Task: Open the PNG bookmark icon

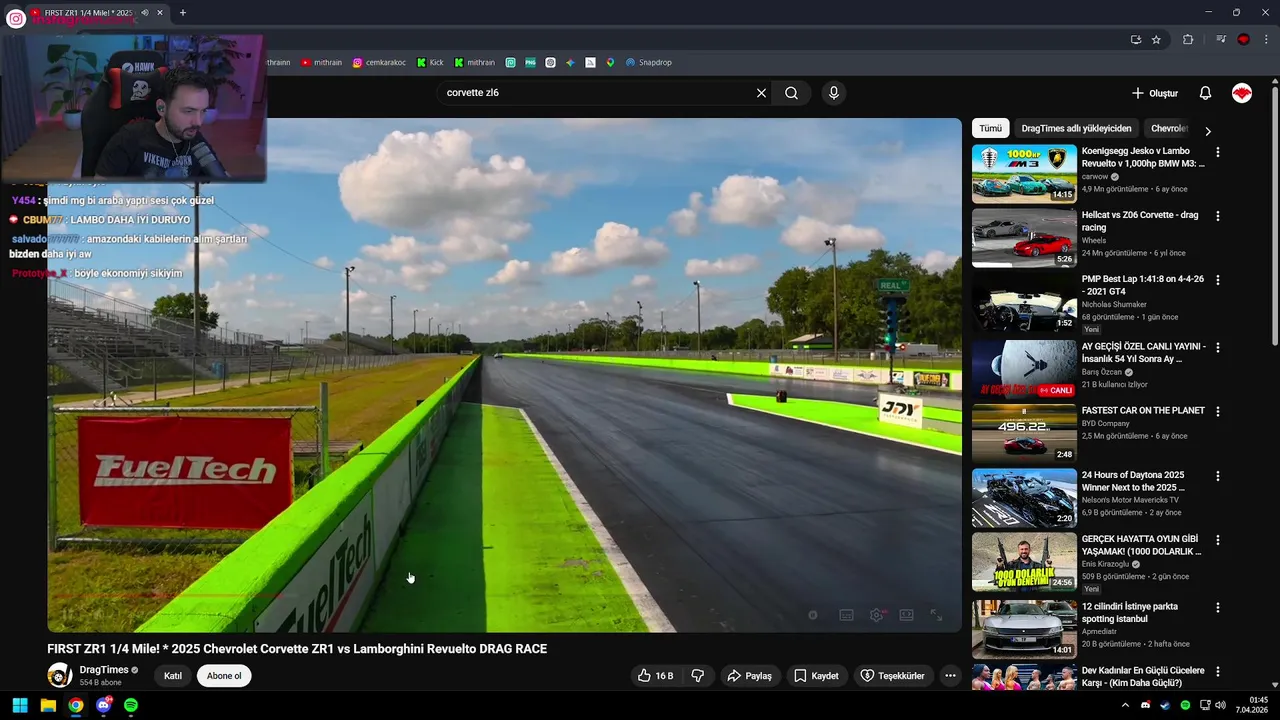Action: click(530, 62)
